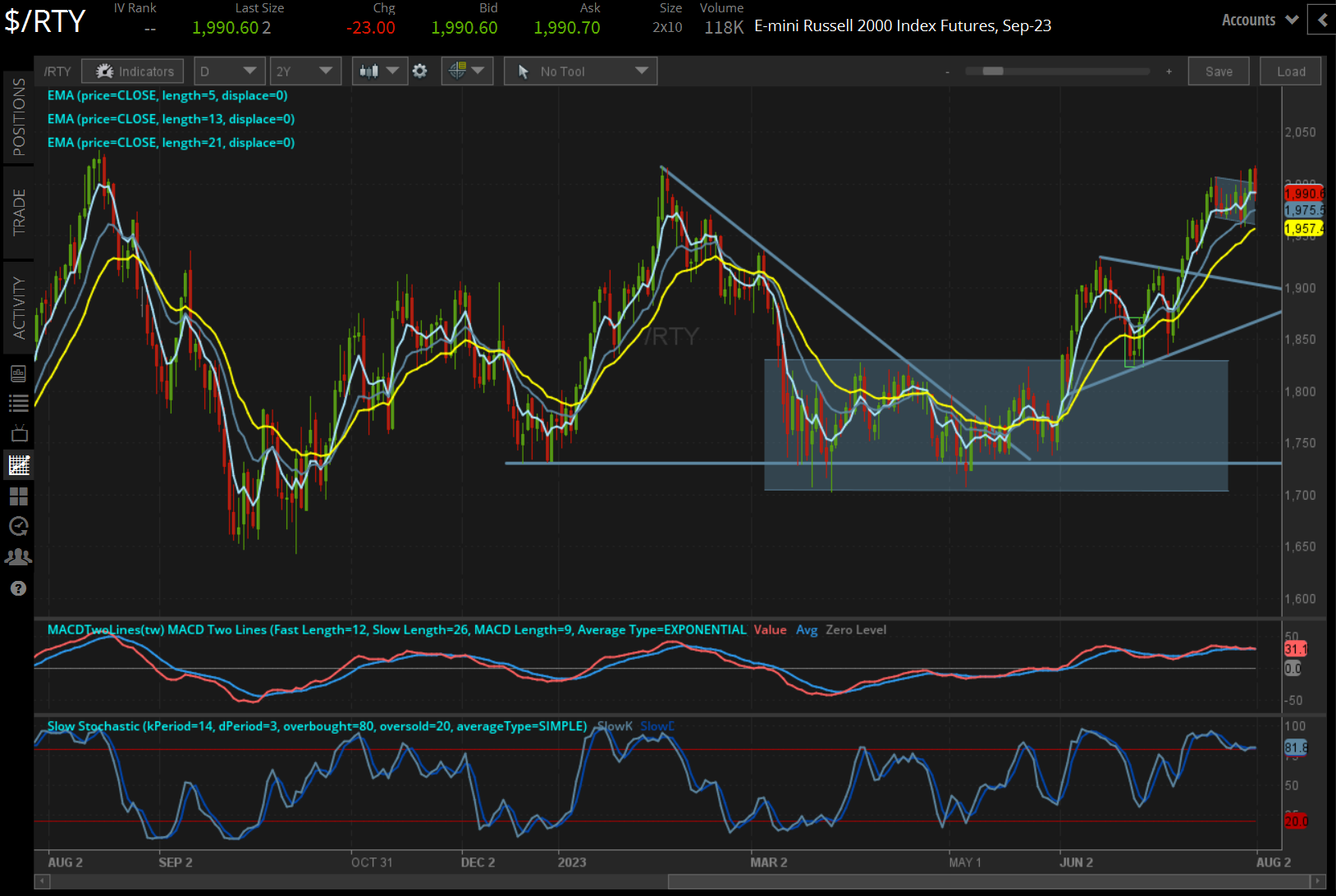
Task: Click the horizontal scrollbar below the chart
Action: click(x=988, y=881)
